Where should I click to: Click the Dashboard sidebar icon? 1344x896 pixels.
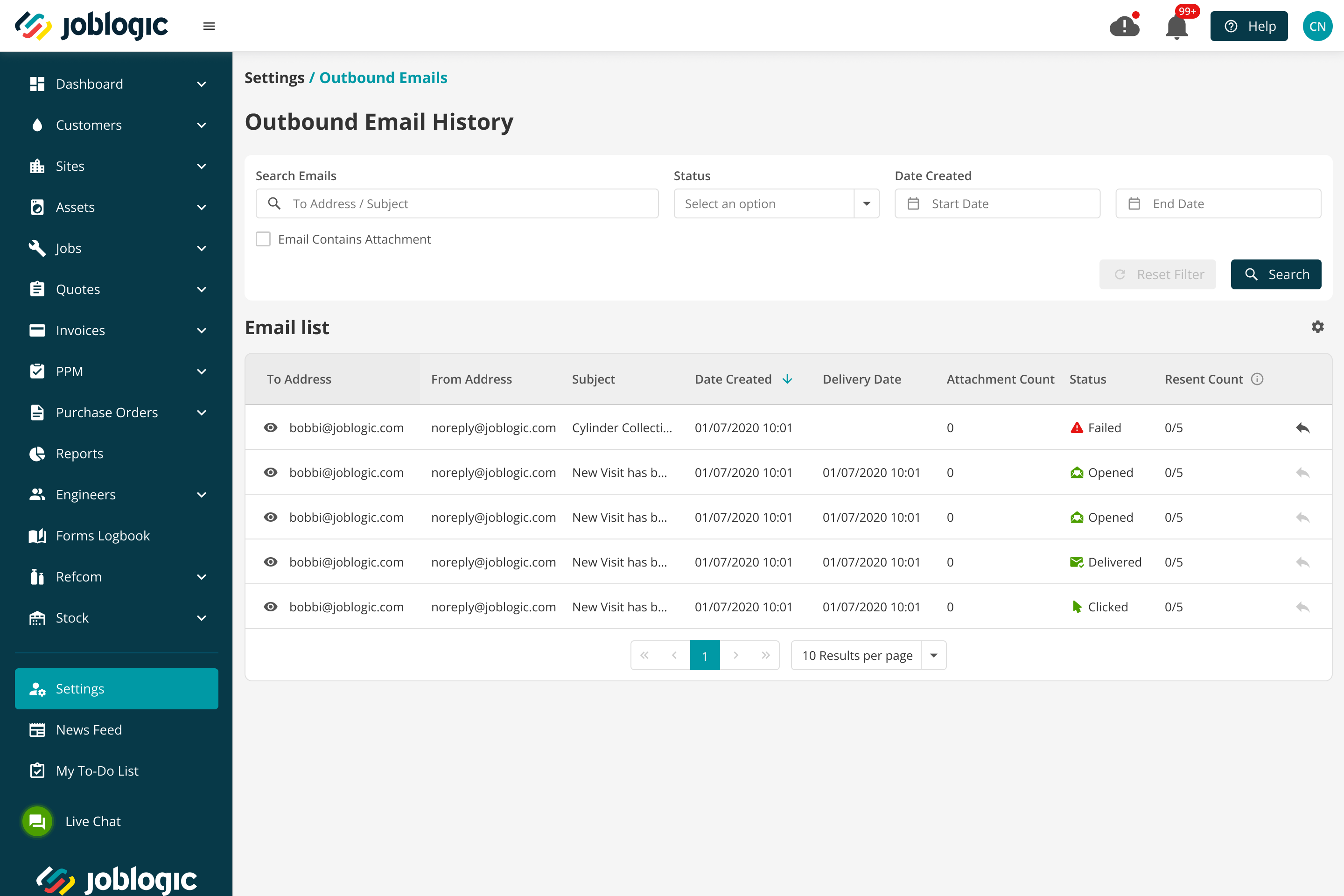tap(37, 84)
